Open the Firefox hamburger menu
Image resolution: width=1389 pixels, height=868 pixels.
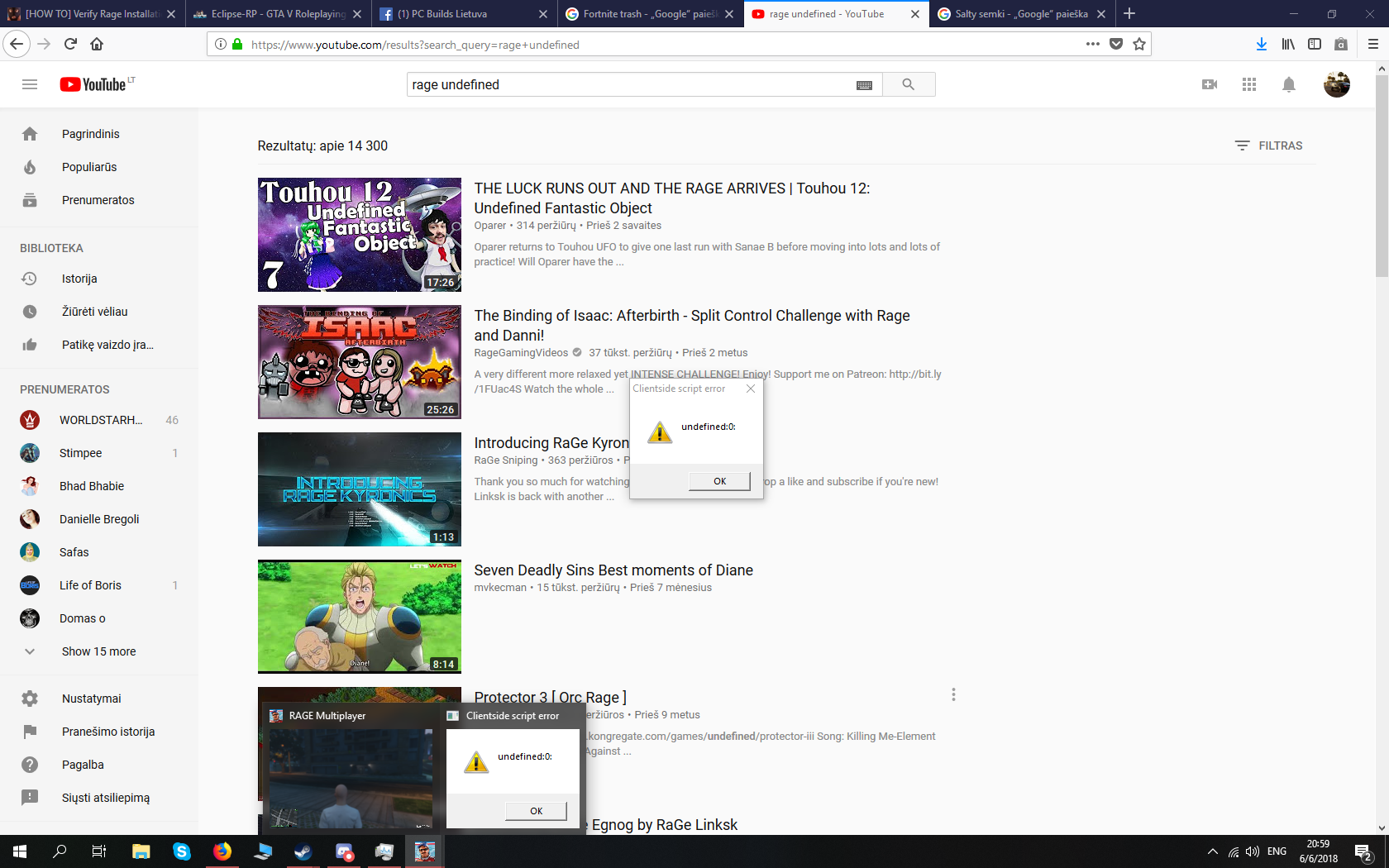coord(1373,44)
